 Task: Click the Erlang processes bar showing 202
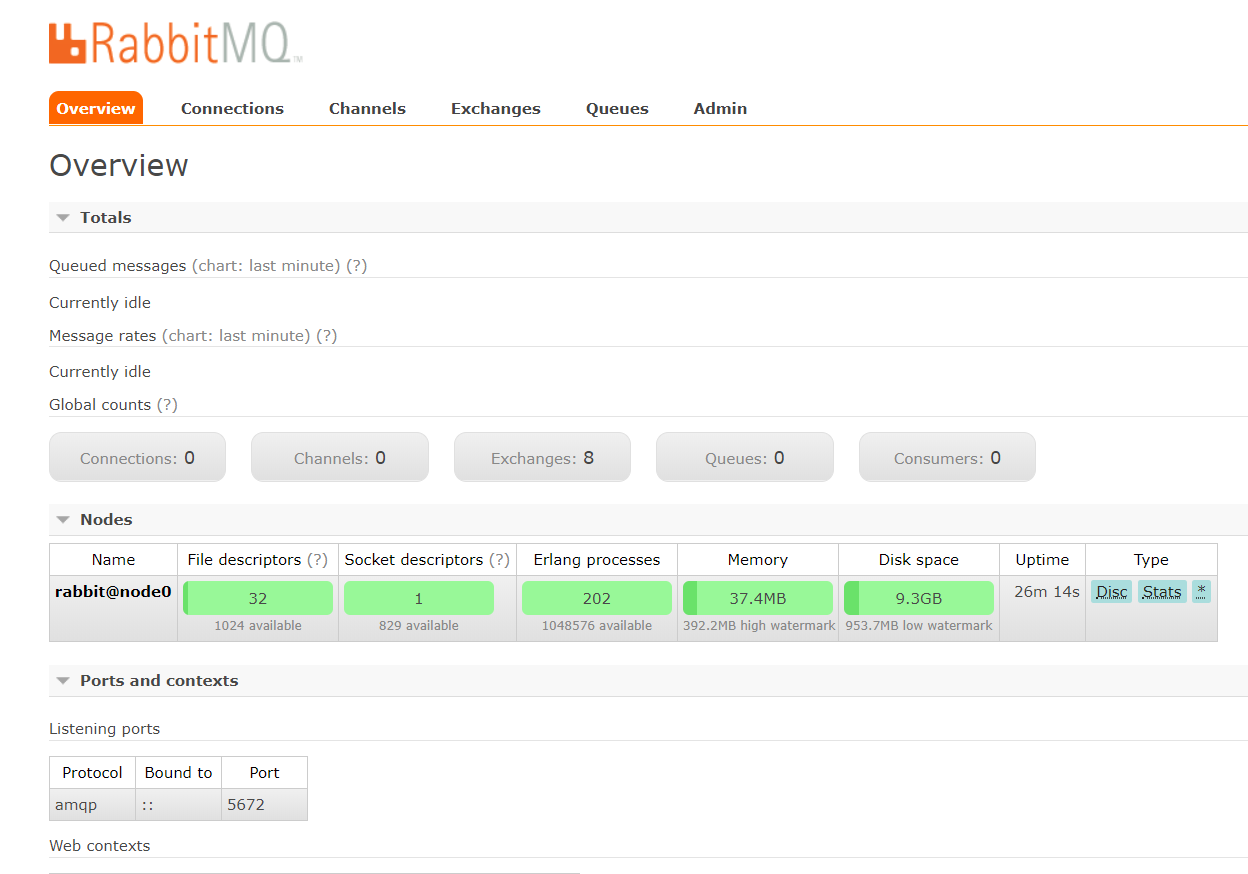coord(597,598)
